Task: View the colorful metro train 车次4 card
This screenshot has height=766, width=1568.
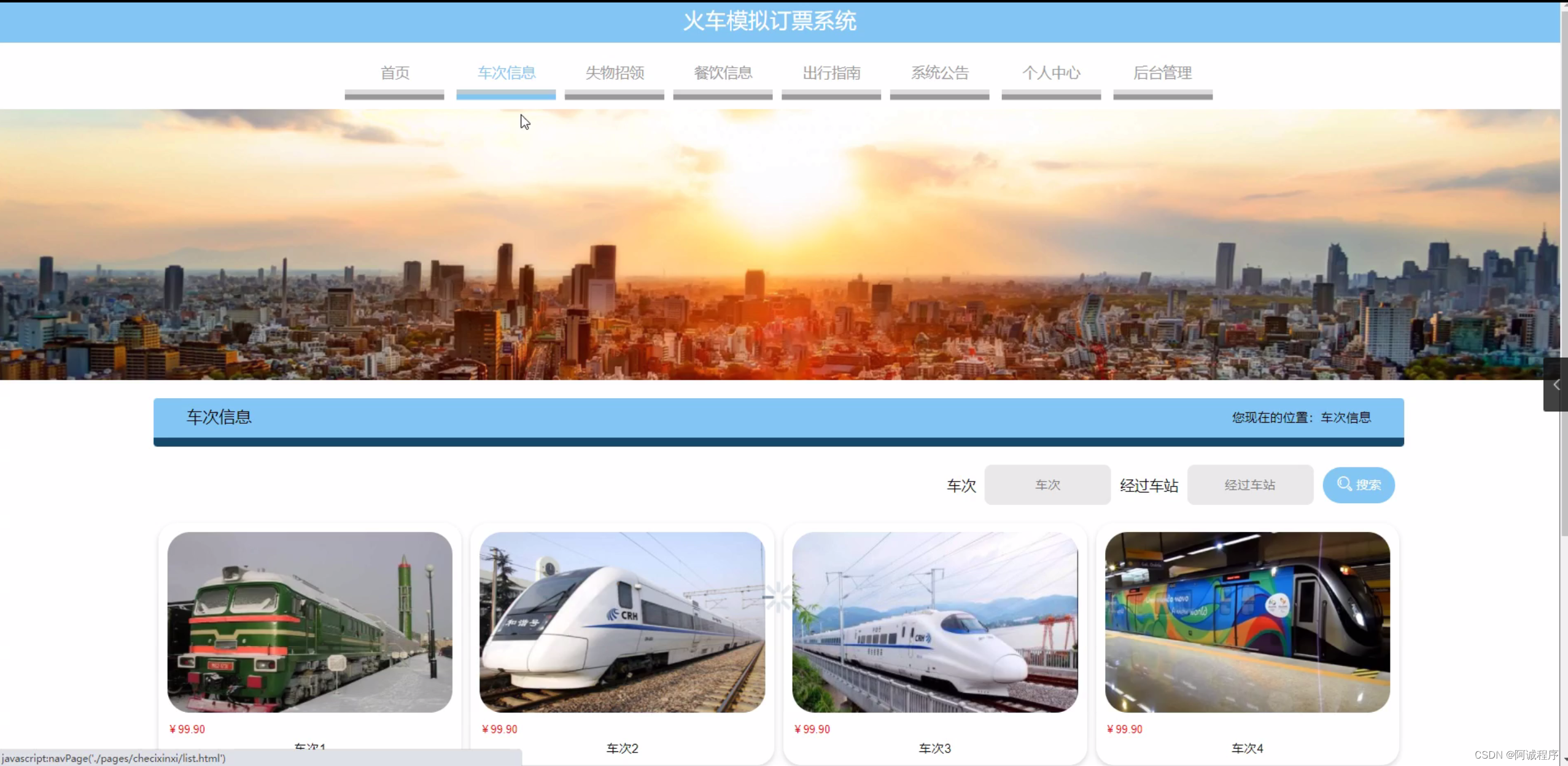Action: [1247, 622]
